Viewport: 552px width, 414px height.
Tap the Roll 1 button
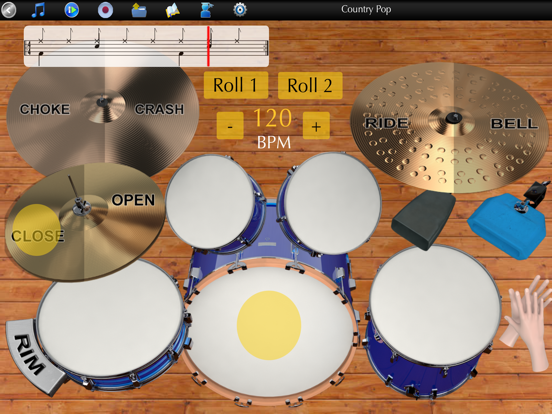tap(236, 85)
